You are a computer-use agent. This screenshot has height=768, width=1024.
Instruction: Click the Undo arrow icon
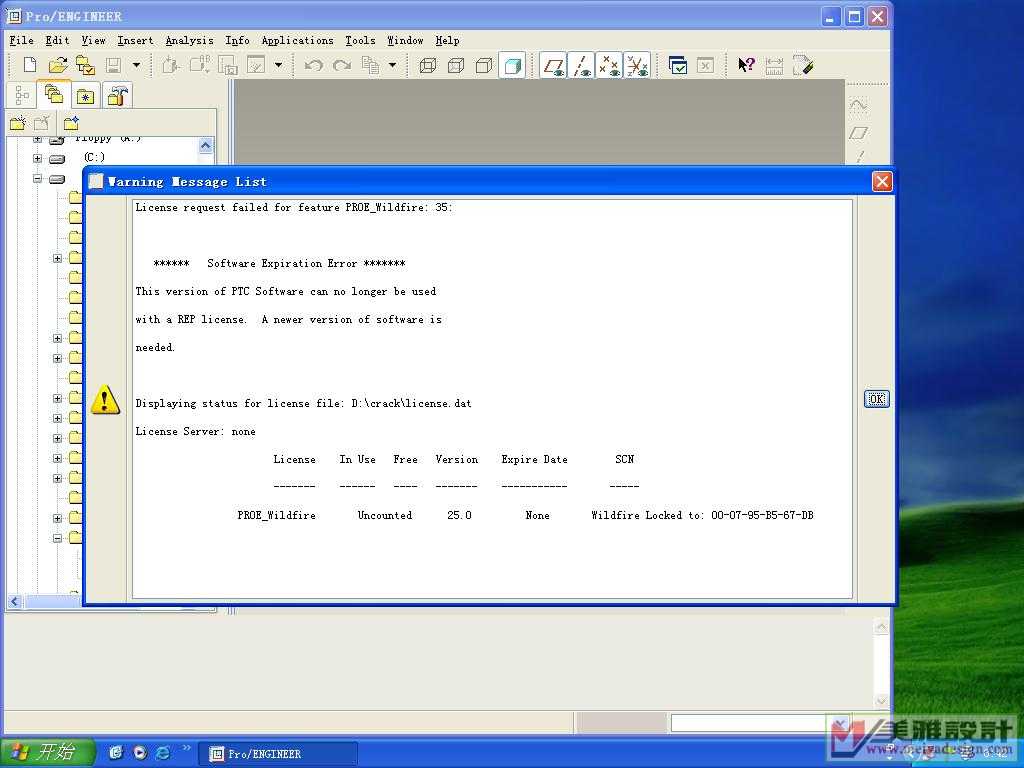point(314,65)
